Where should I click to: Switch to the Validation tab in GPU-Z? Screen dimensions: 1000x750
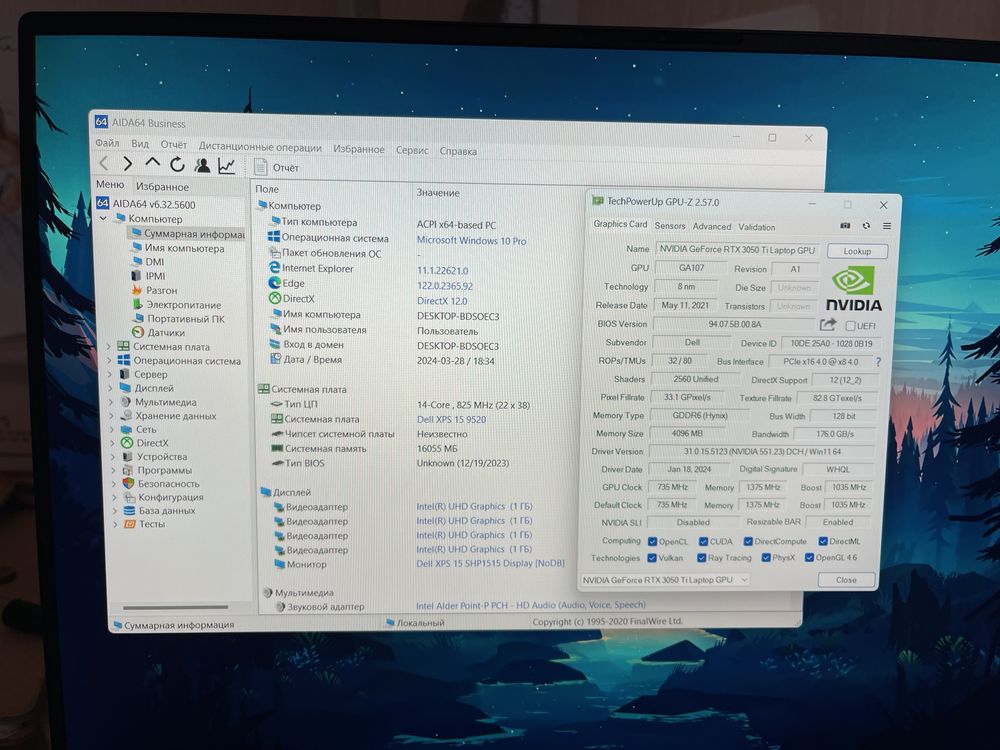pos(756,227)
